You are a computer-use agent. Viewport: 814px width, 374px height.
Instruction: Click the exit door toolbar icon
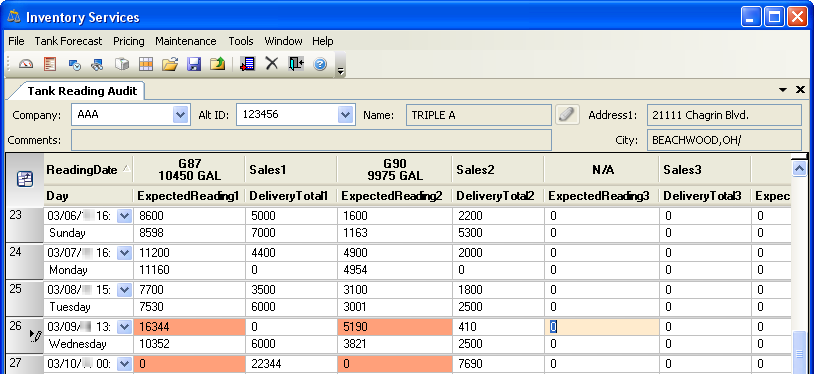[296, 64]
